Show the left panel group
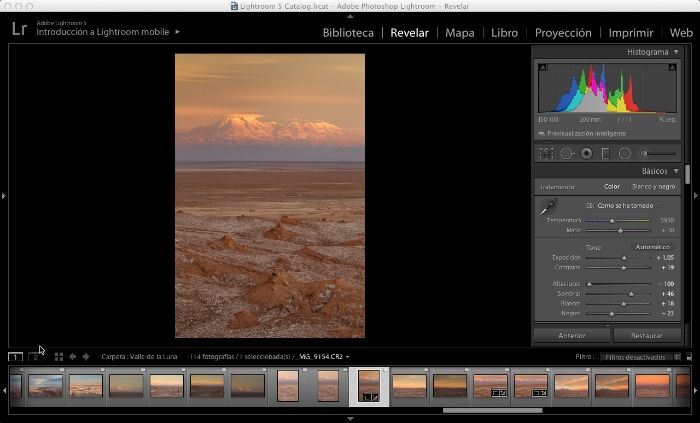Image resolution: width=700 pixels, height=423 pixels. tap(4, 195)
